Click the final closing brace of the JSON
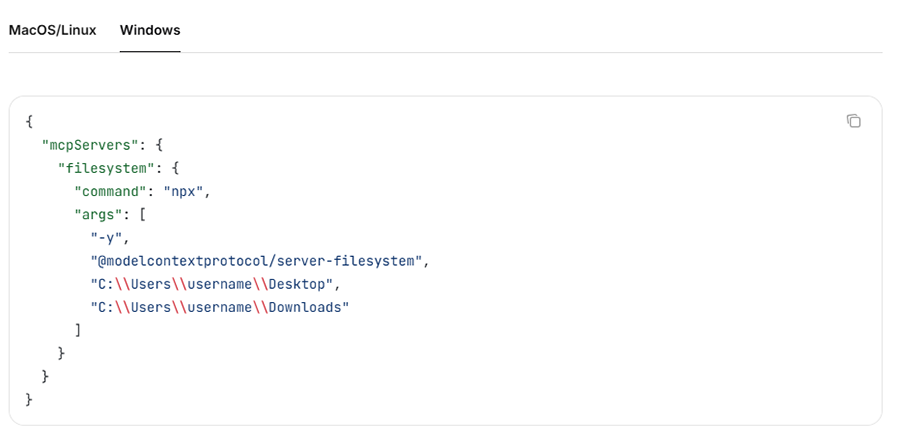This screenshot has width=900, height=447. tap(30, 400)
